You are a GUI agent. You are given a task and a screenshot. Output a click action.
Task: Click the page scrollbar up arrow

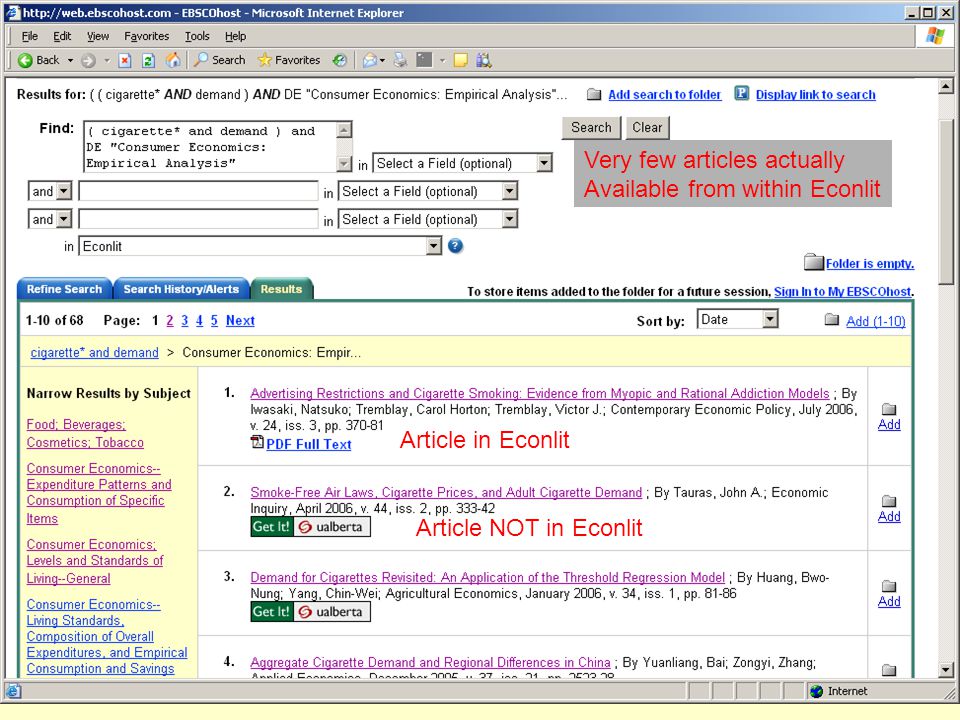point(946,86)
